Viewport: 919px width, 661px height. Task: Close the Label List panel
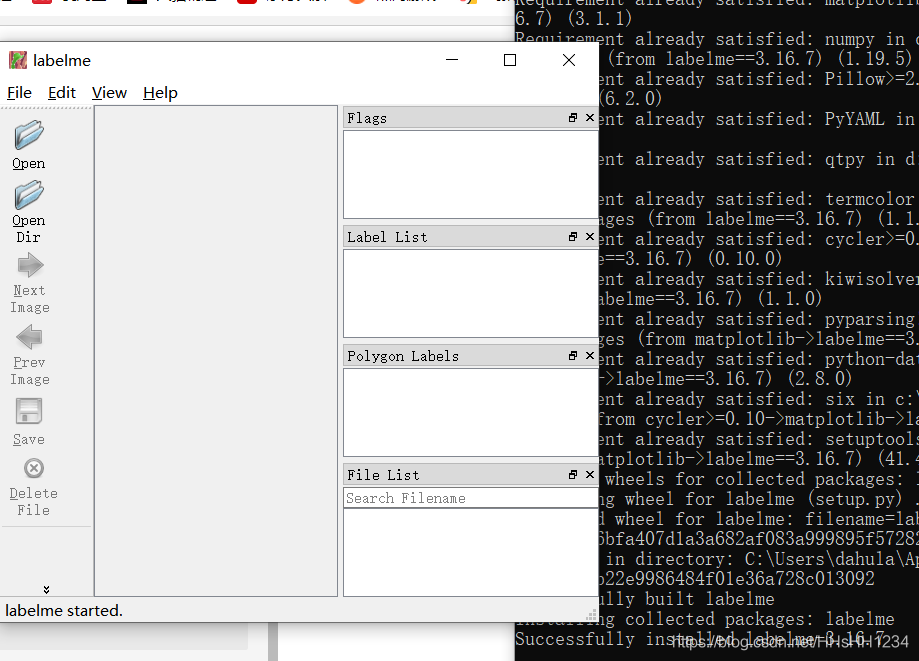tap(590, 237)
